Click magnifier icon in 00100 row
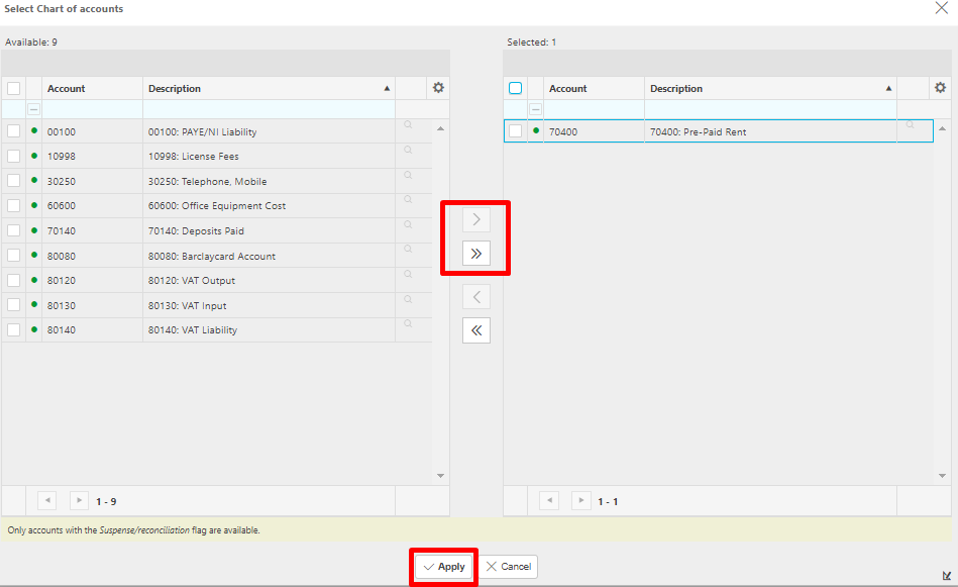 point(408,125)
